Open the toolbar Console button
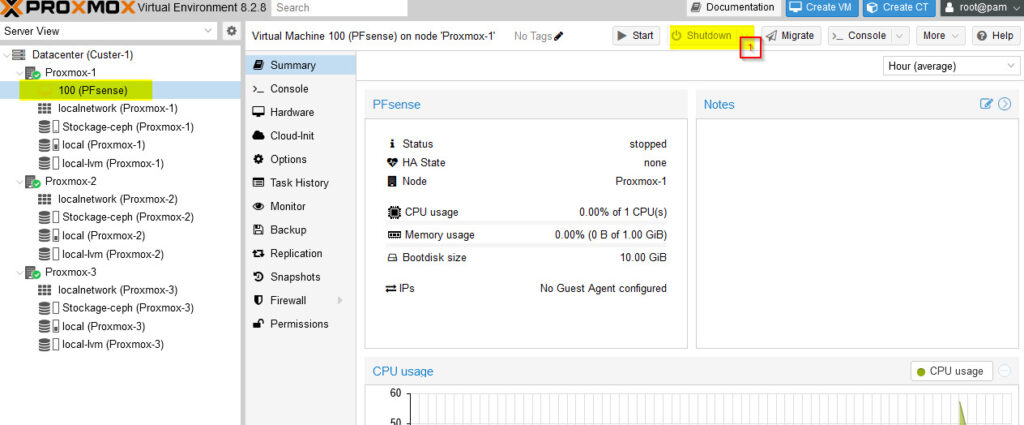The image size is (1024, 425). coord(860,36)
